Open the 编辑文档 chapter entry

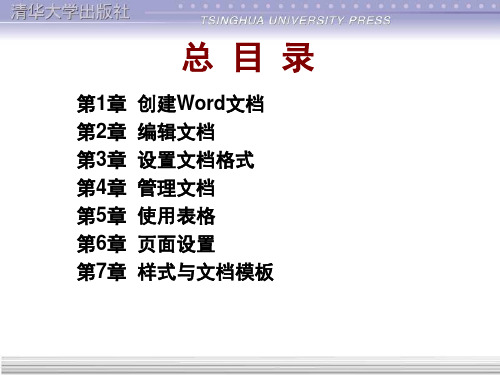click(x=176, y=132)
